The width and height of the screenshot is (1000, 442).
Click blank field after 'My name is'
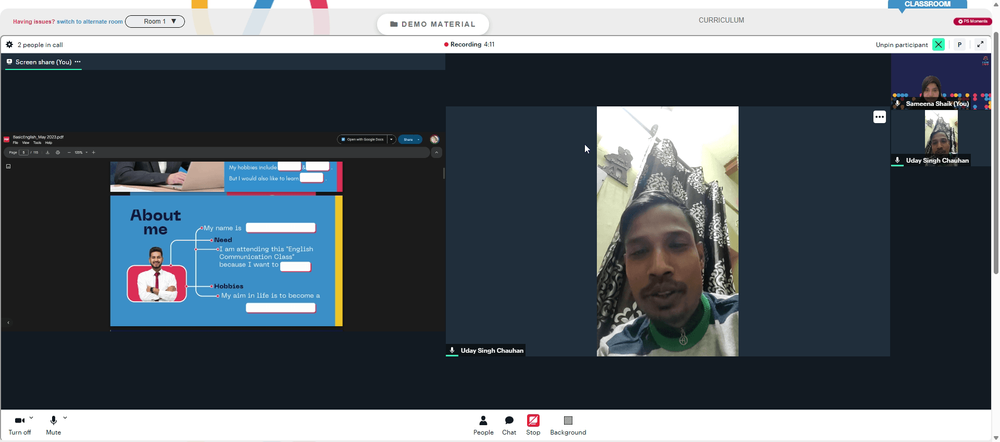[281, 228]
